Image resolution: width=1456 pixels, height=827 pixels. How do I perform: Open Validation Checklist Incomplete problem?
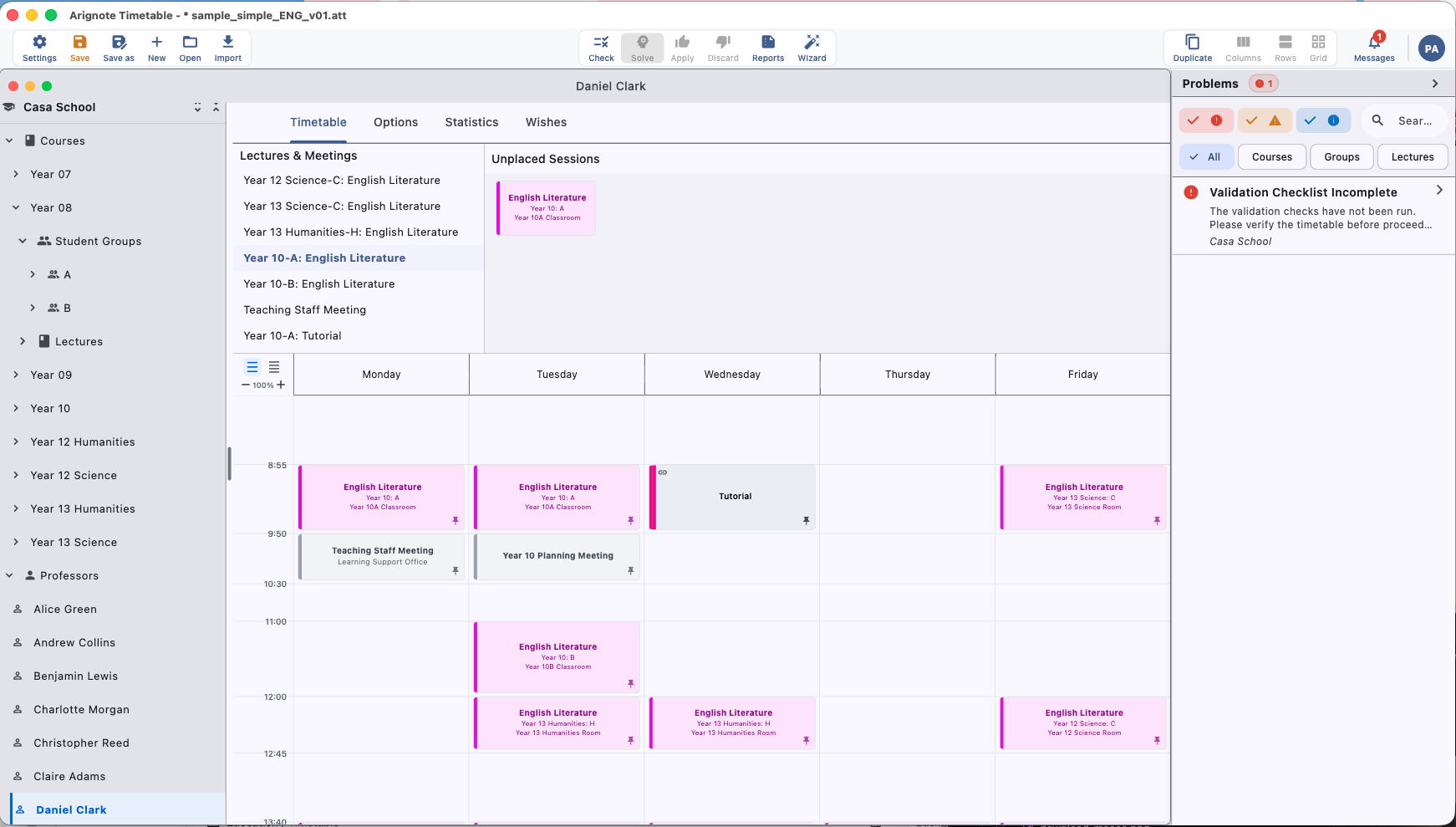1313,216
